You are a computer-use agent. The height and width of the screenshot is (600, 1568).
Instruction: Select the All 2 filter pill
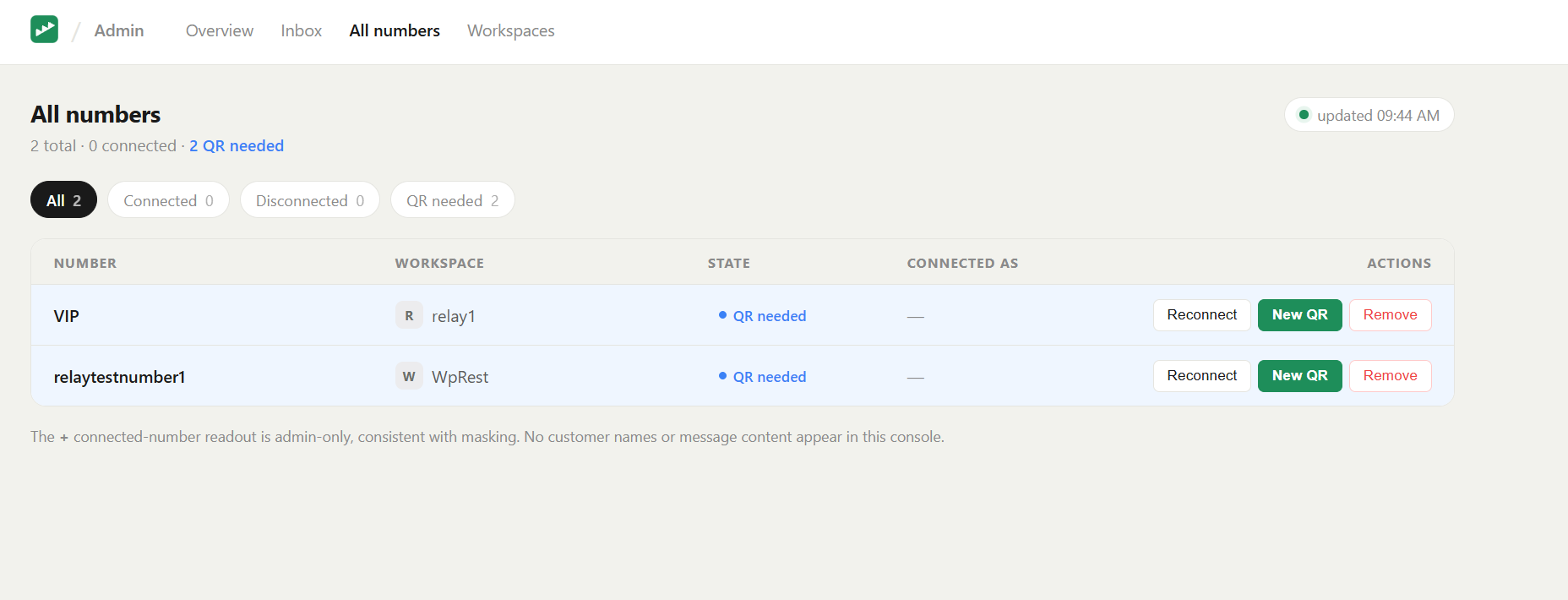pyautogui.click(x=63, y=200)
